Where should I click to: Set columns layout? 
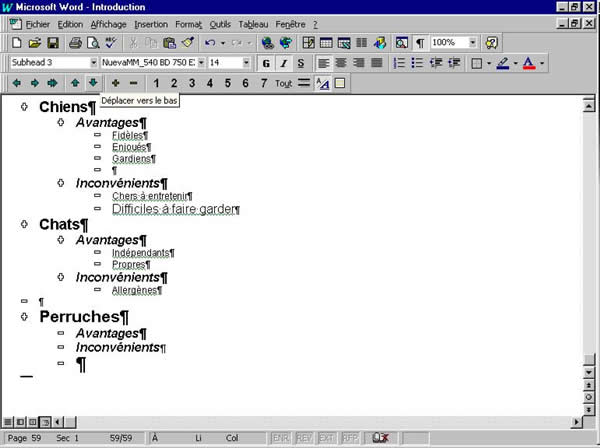[x=362, y=43]
